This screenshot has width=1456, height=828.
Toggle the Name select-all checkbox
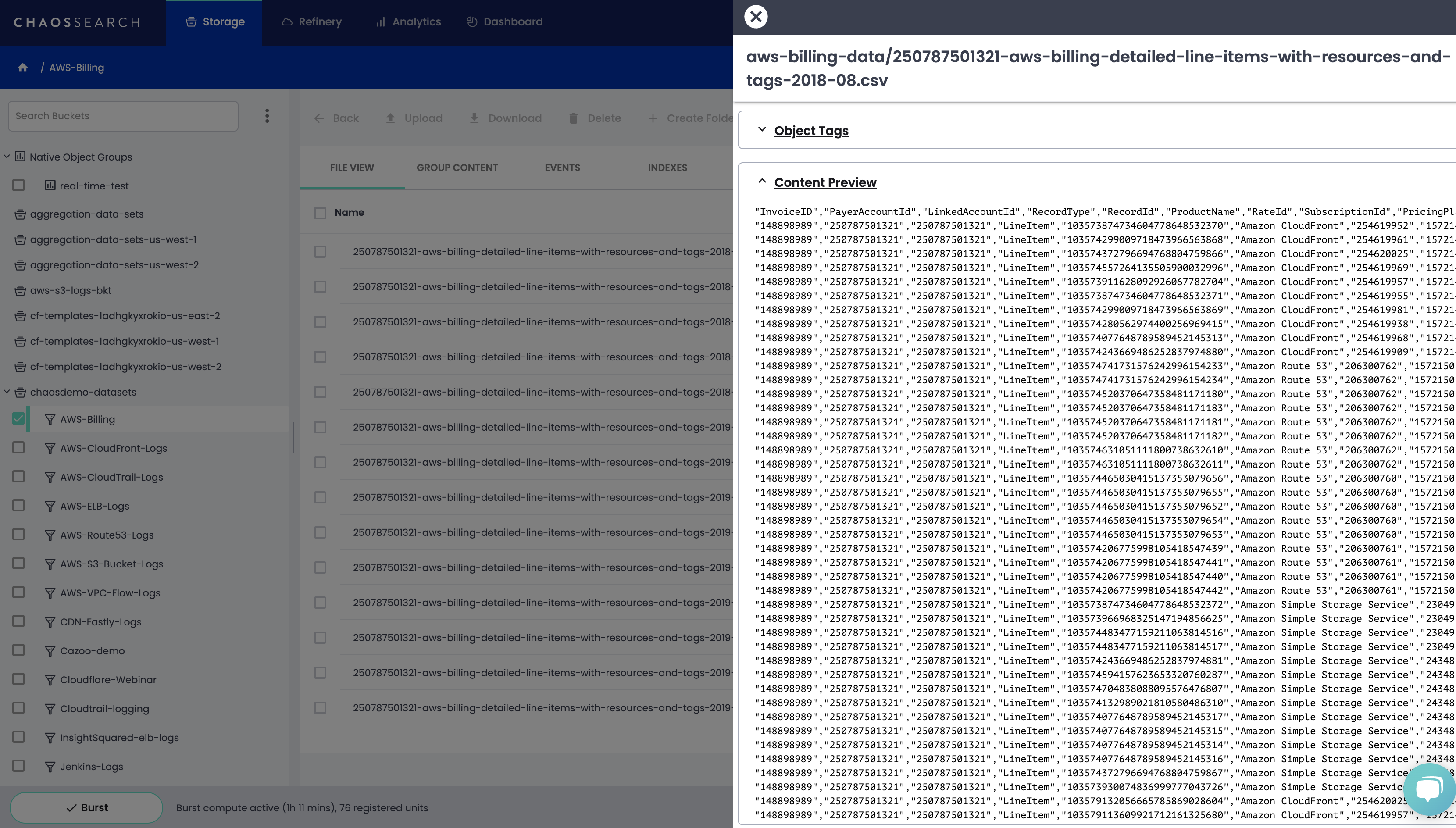(x=320, y=213)
